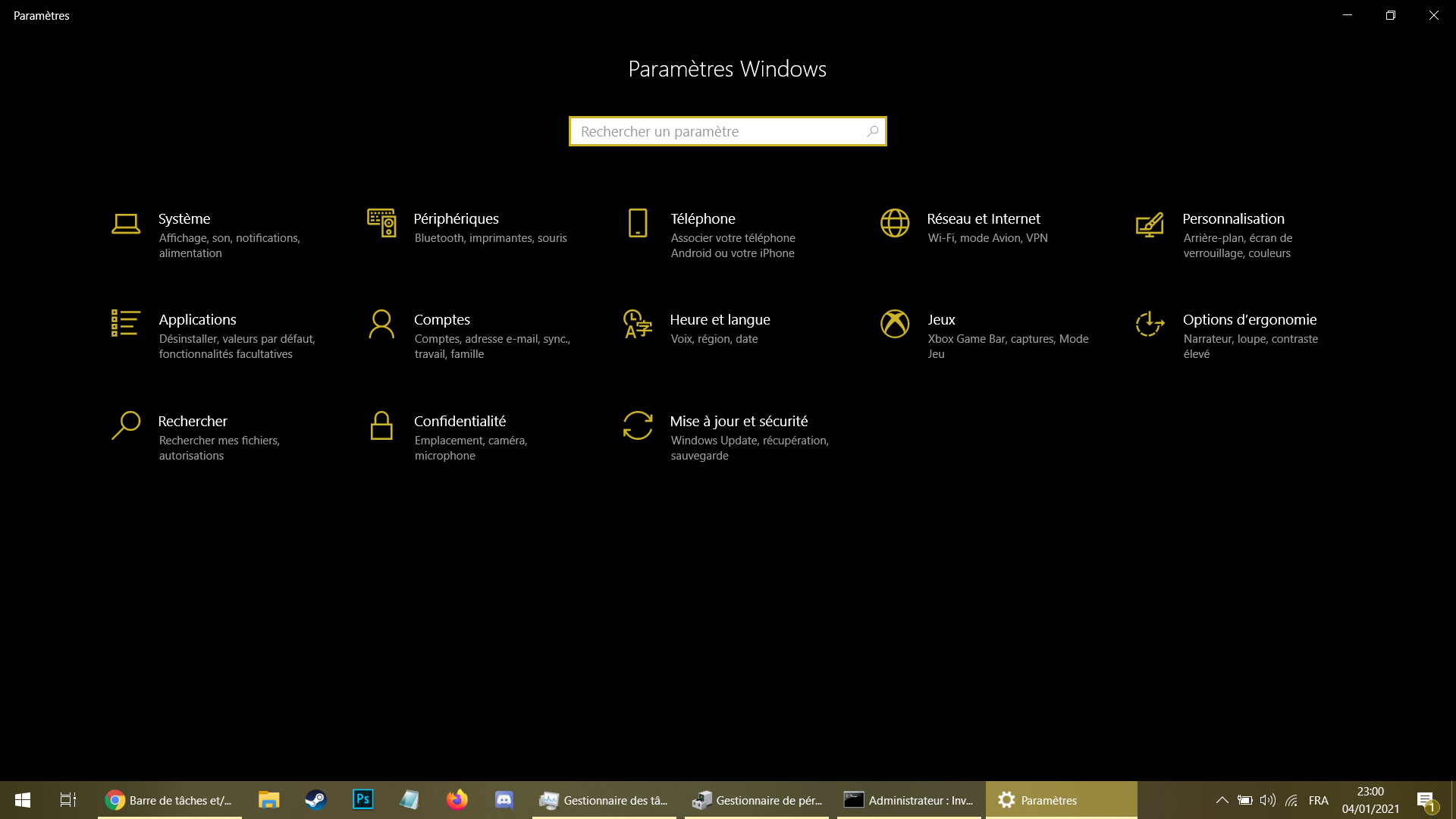Focus the Rechercher un paramètre field
Screen dimensions: 1456x819
click(x=717, y=131)
